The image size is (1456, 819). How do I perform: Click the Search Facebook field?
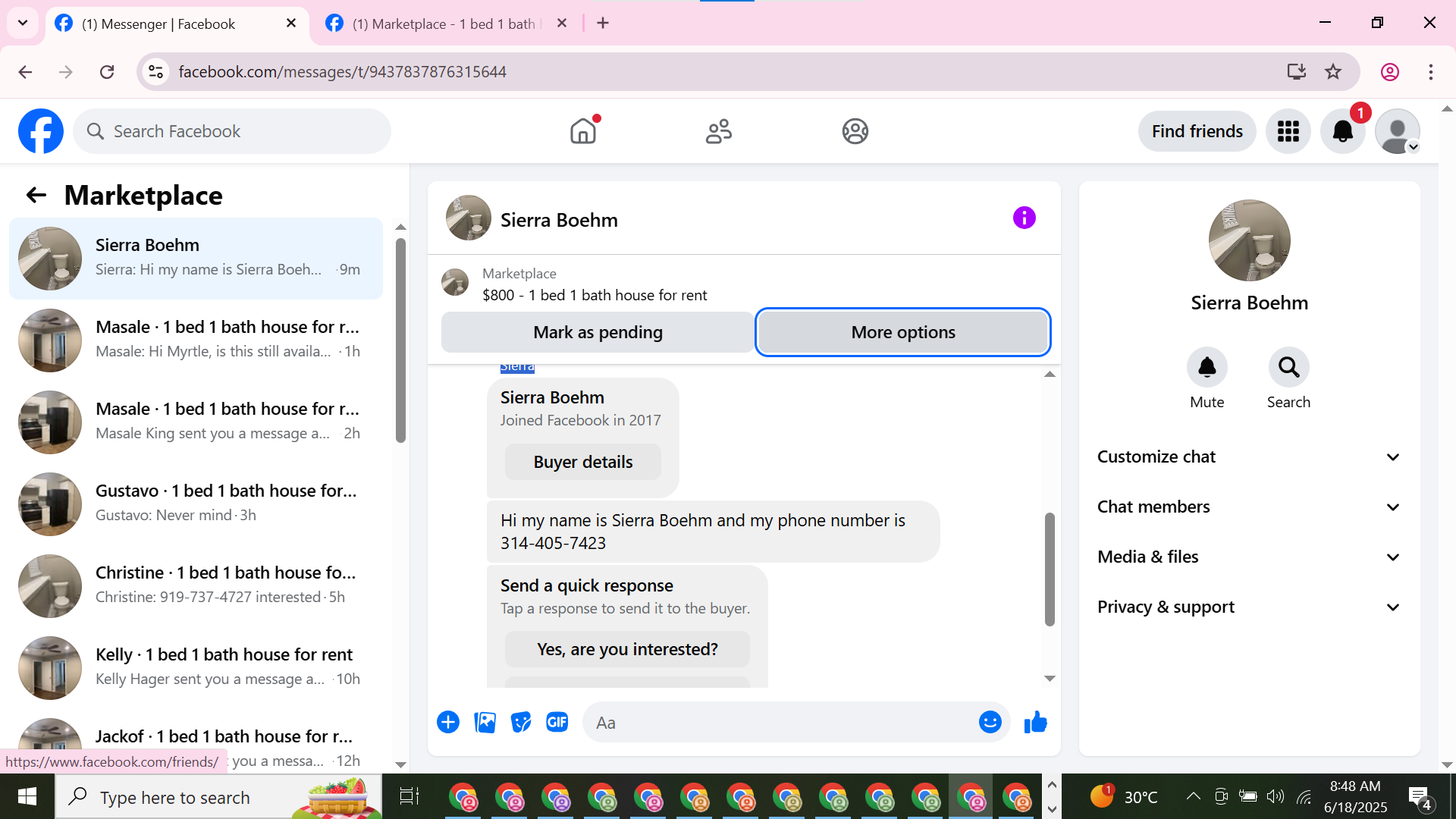coord(232,131)
